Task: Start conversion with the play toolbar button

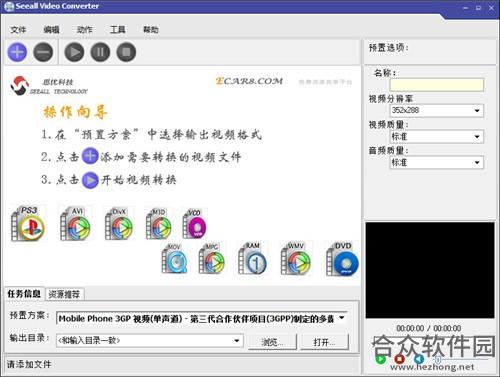Action: (x=74, y=52)
